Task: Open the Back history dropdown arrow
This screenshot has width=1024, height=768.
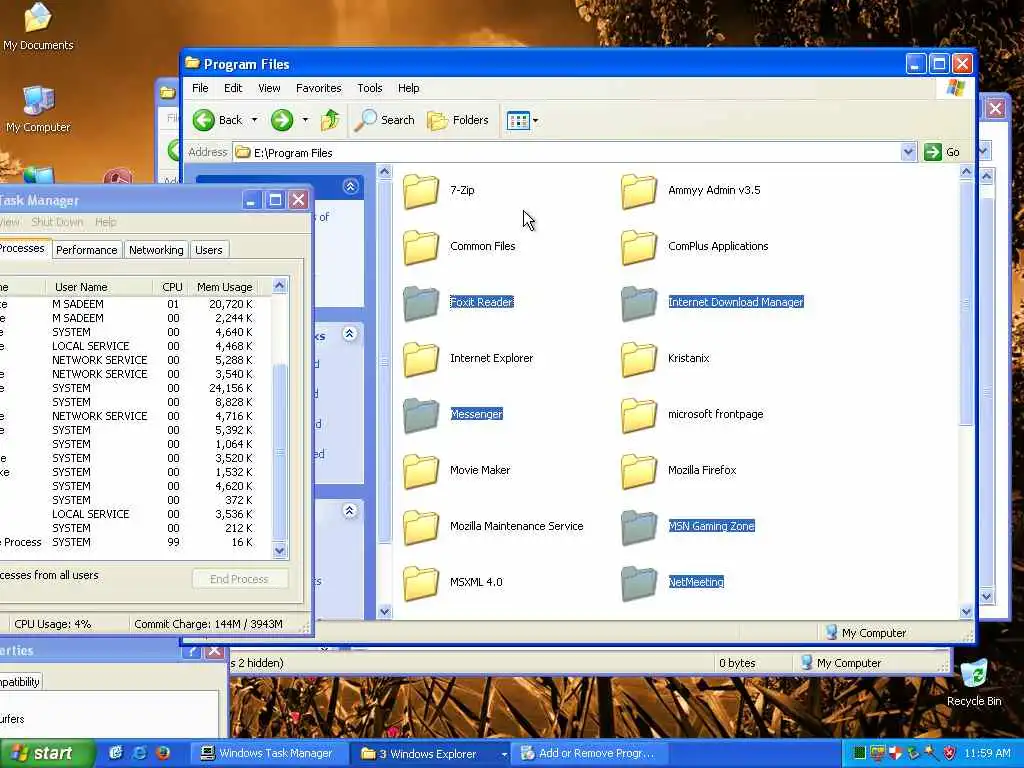Action: (x=255, y=120)
